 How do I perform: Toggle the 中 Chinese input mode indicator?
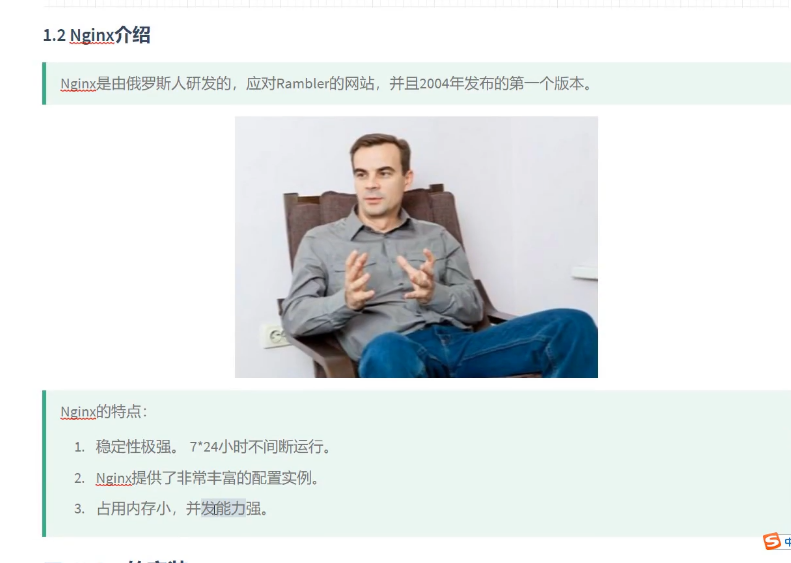[x=787, y=542]
